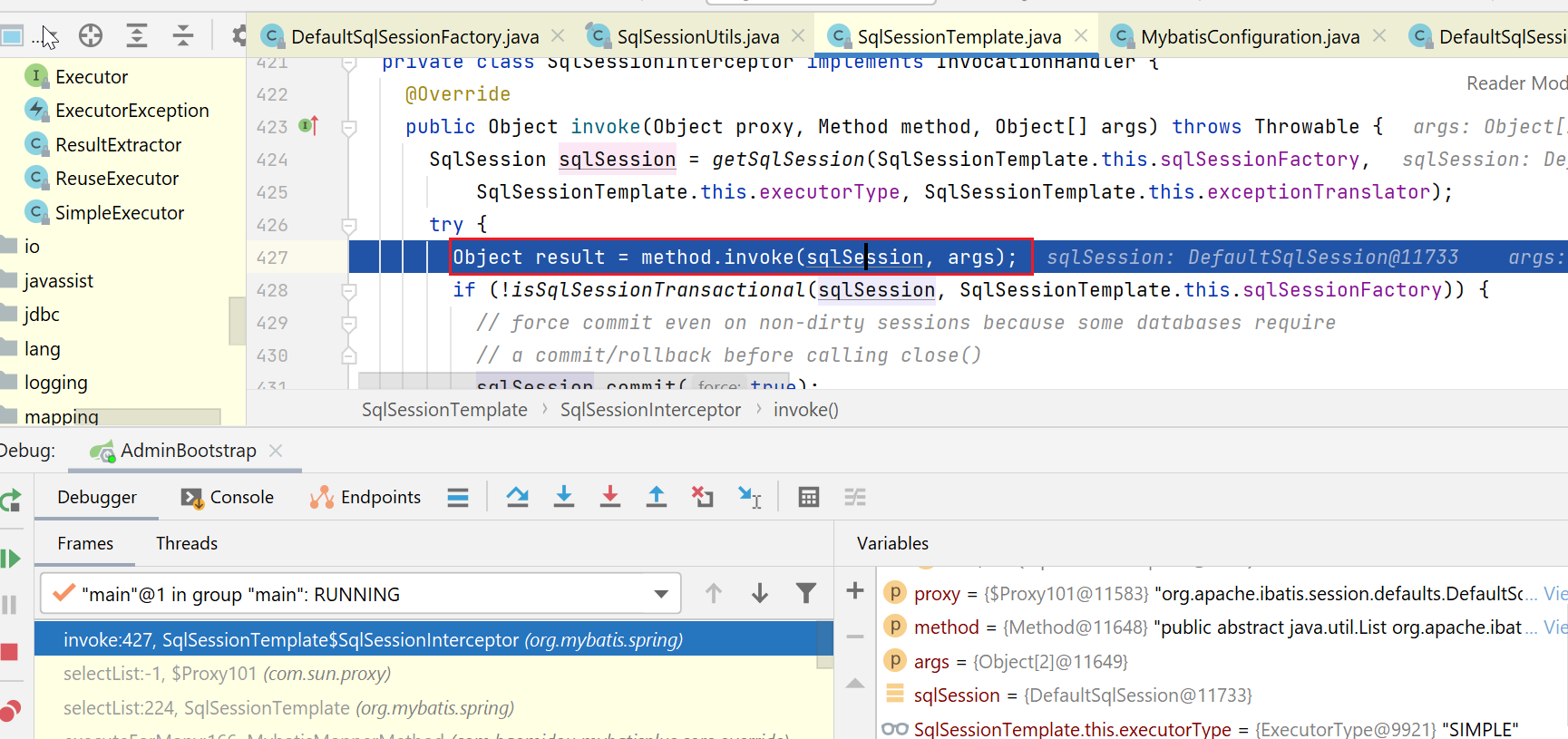This screenshot has width=1568, height=739.
Task: Switch to Threads tab
Action: 187,543
